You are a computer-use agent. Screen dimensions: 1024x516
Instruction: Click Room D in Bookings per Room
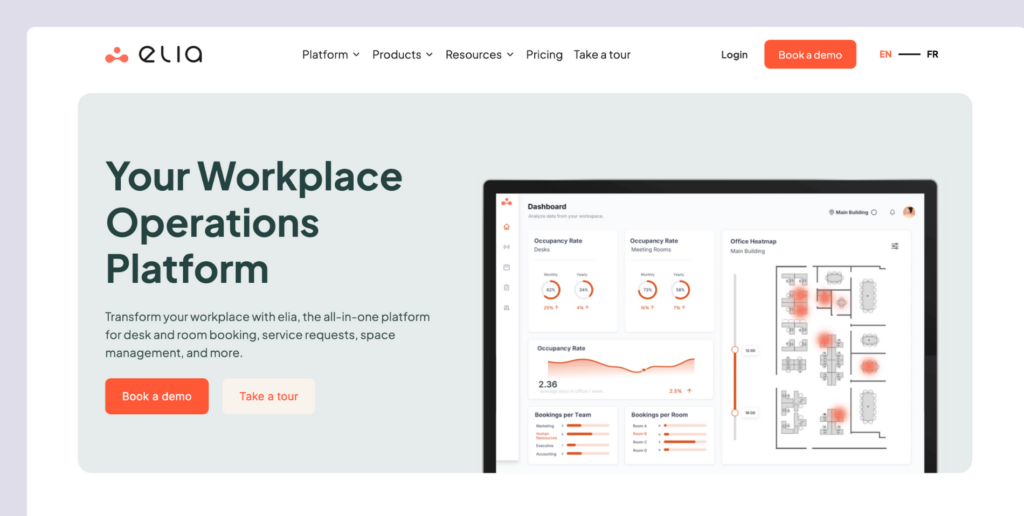tap(669, 450)
